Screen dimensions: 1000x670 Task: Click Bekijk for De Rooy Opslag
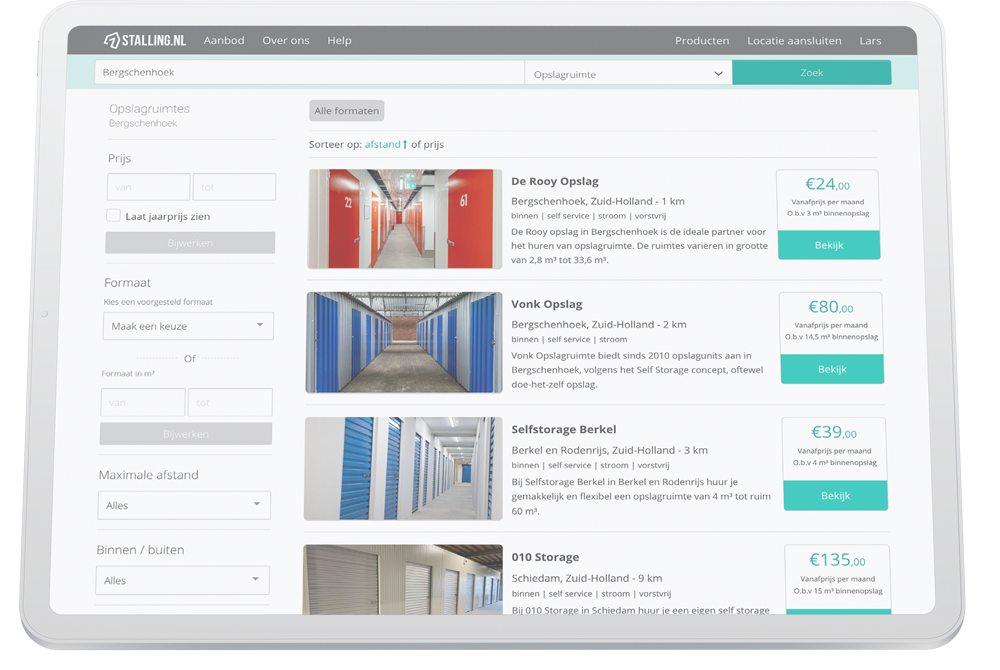829,245
